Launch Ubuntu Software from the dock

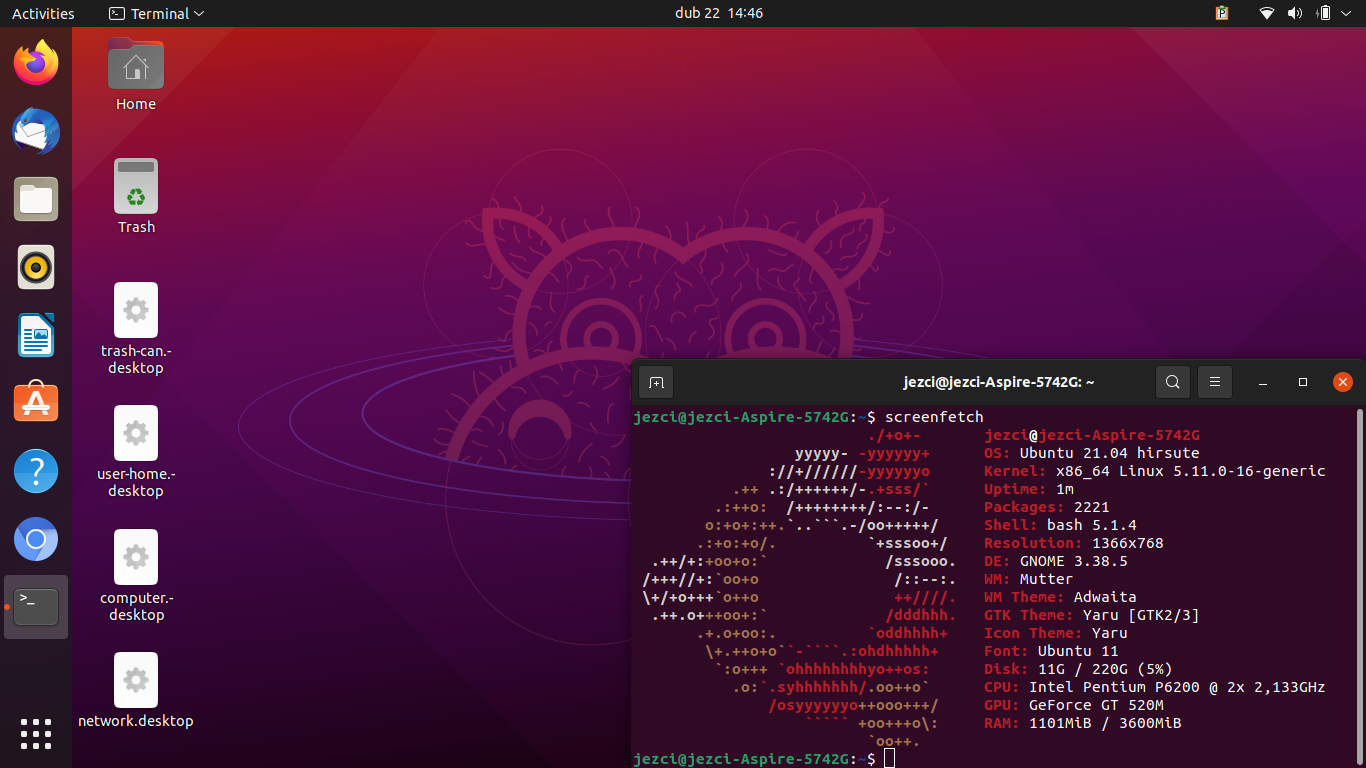pos(35,402)
